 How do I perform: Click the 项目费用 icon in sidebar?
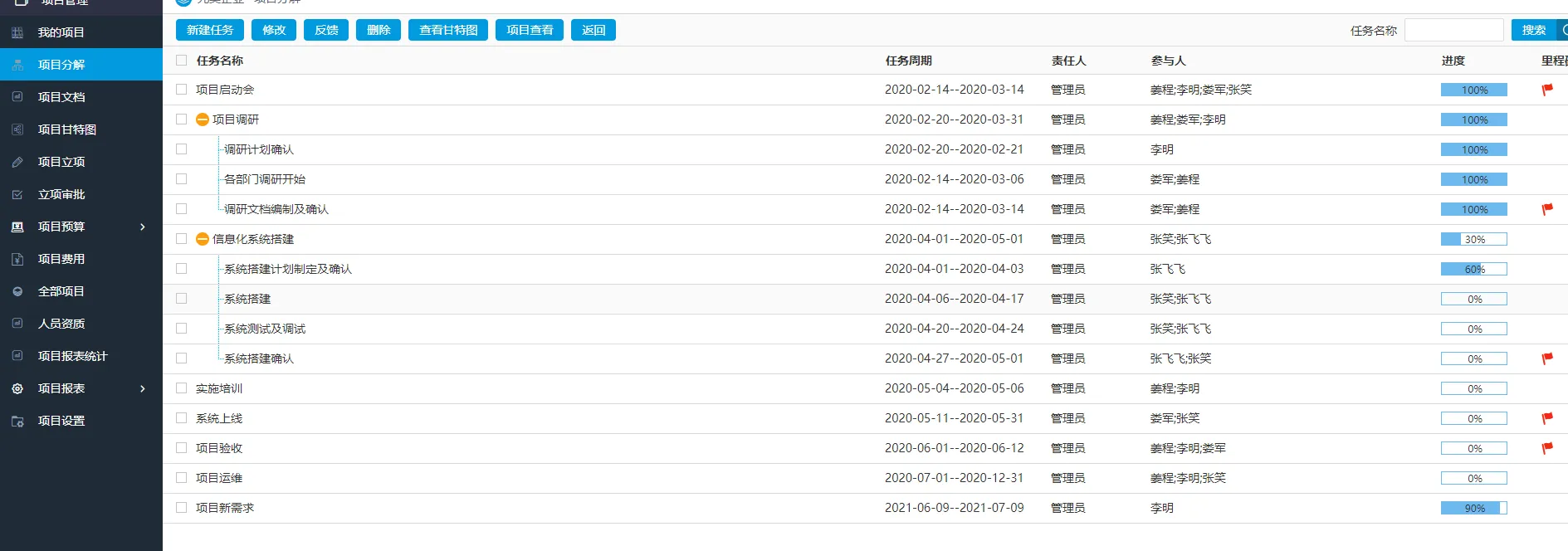(17, 259)
